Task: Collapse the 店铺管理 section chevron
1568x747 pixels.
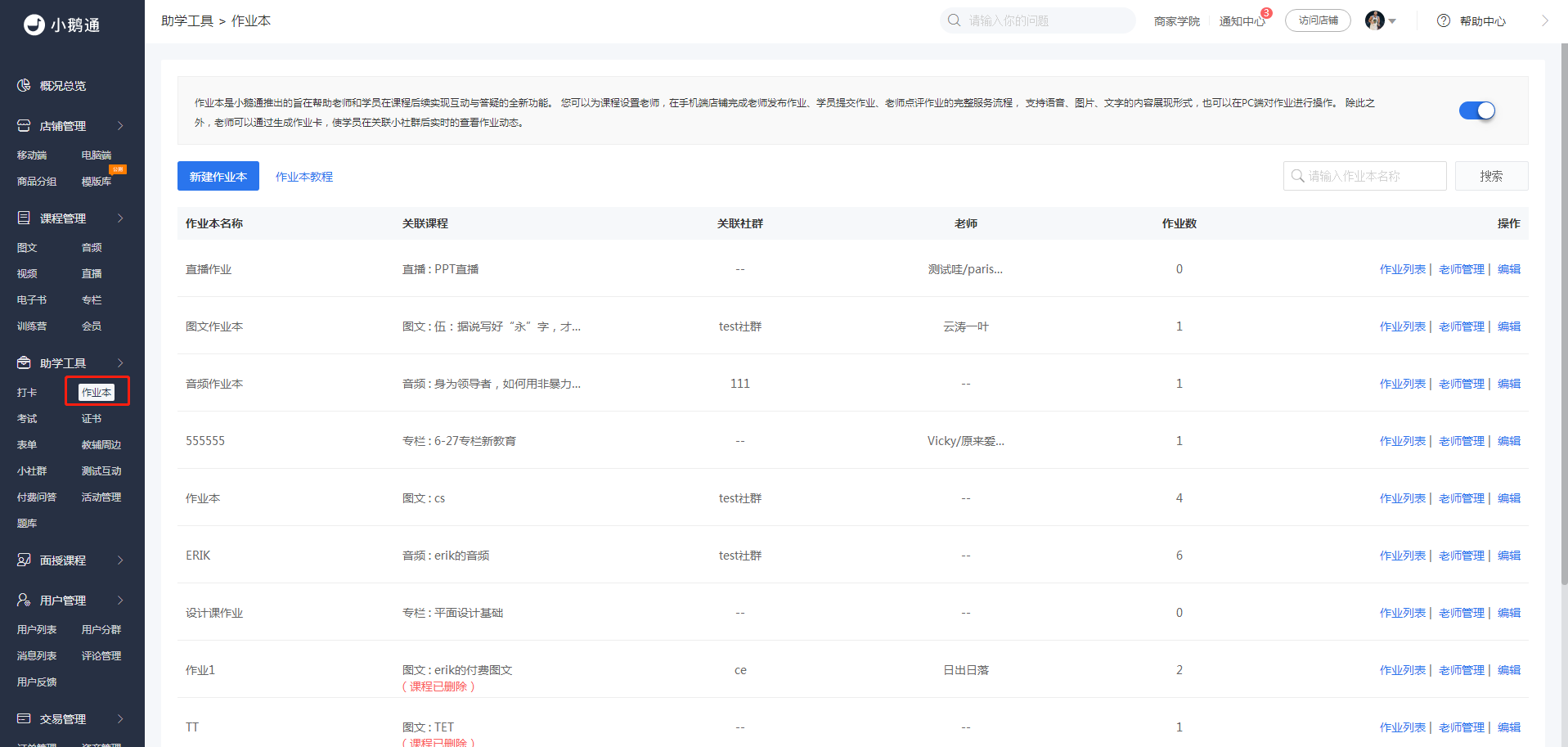Action: pyautogui.click(x=120, y=126)
